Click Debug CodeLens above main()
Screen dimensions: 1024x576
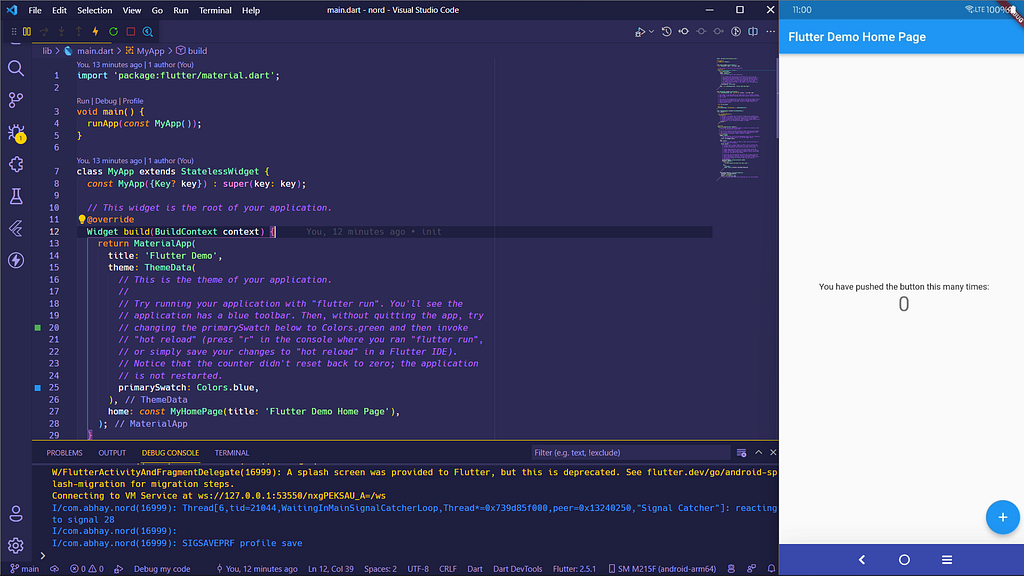(105, 101)
